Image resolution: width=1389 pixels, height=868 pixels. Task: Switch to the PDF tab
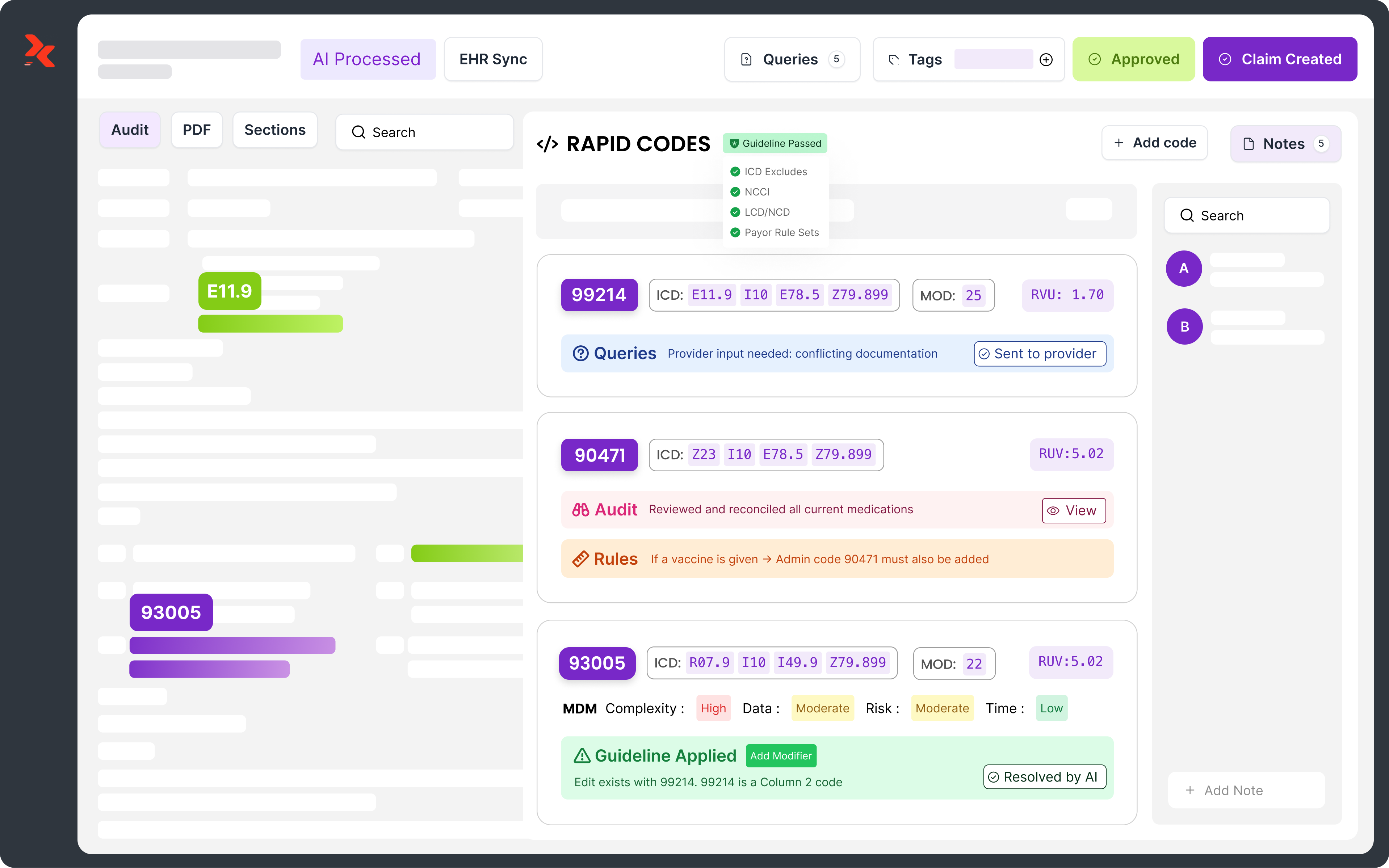[196, 130]
